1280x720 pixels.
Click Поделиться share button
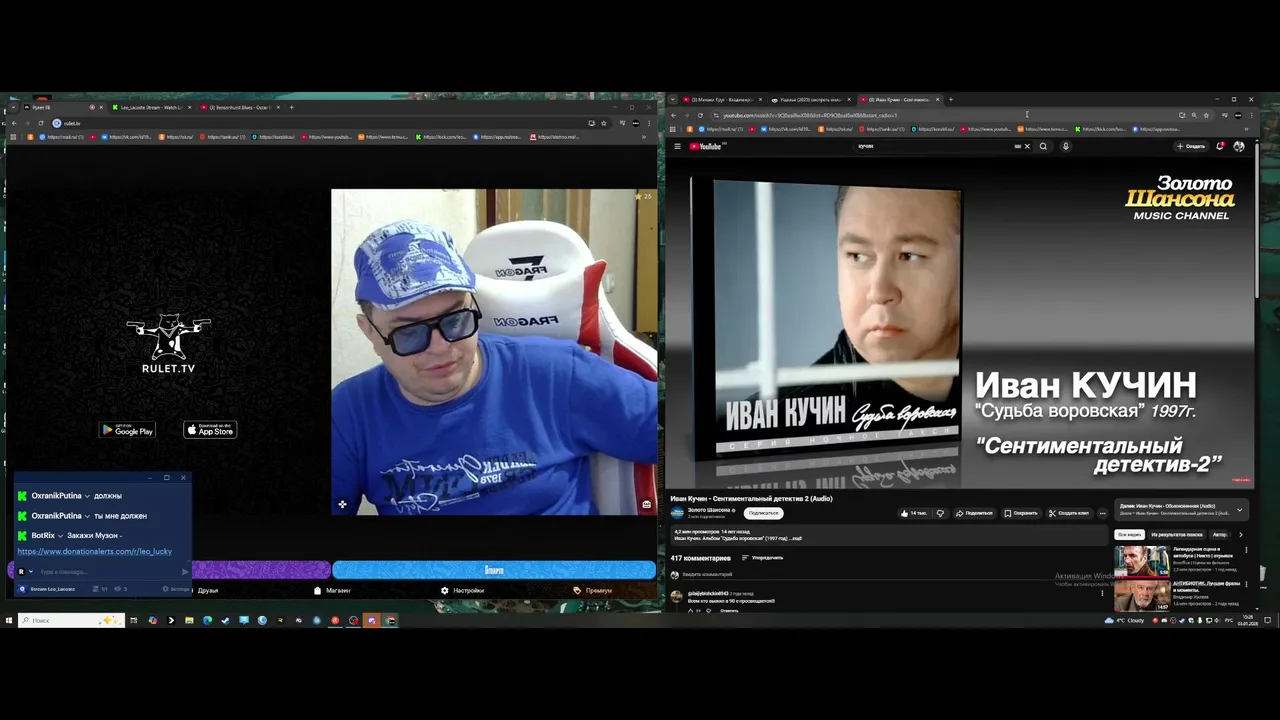[974, 513]
